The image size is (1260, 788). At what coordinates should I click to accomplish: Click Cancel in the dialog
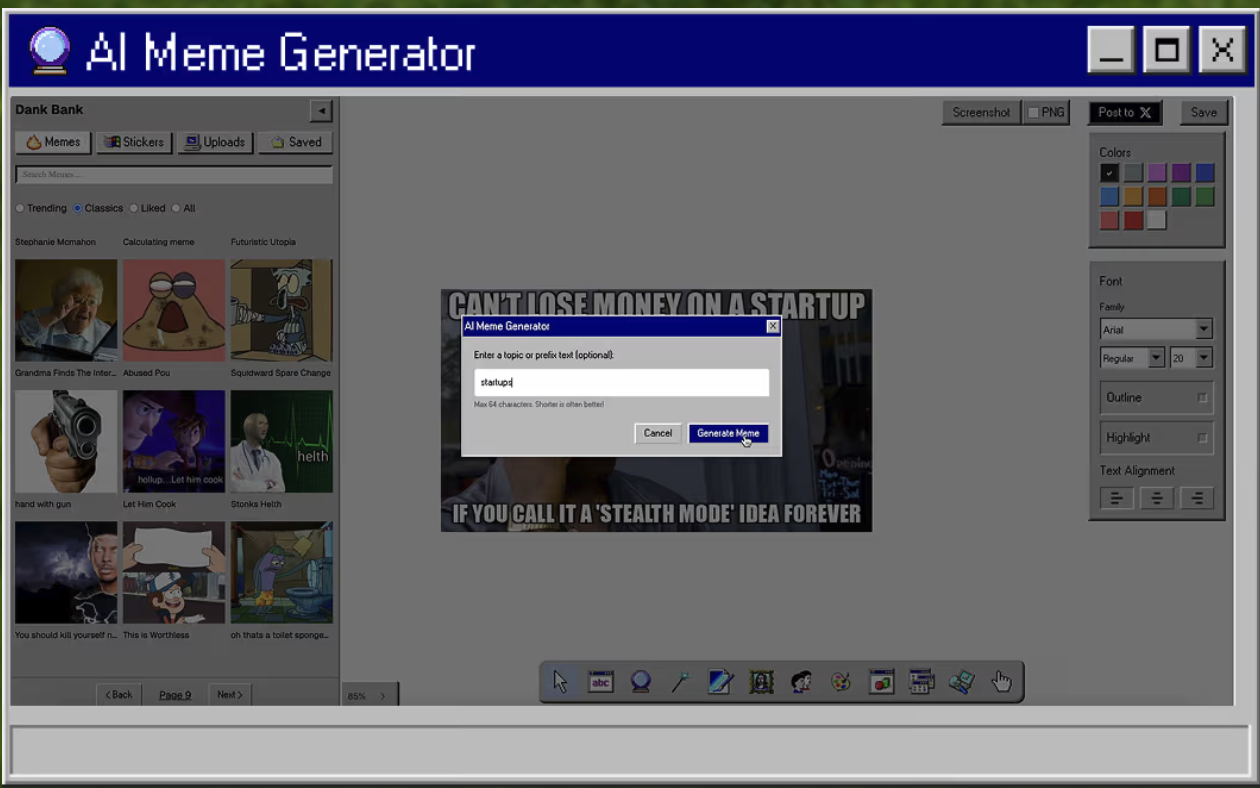(x=658, y=433)
